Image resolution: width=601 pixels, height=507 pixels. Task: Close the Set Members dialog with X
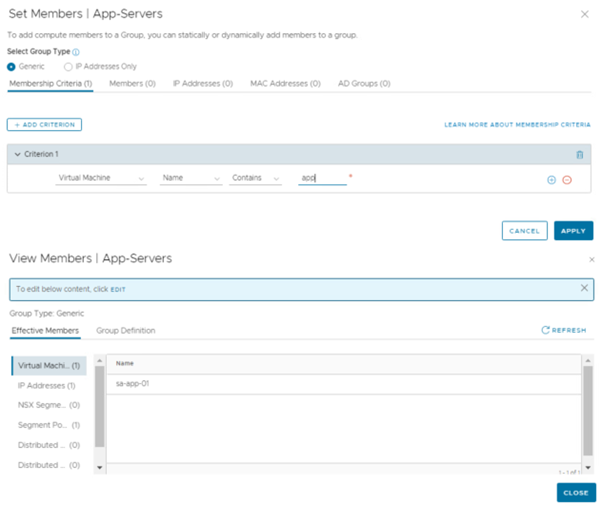click(585, 14)
